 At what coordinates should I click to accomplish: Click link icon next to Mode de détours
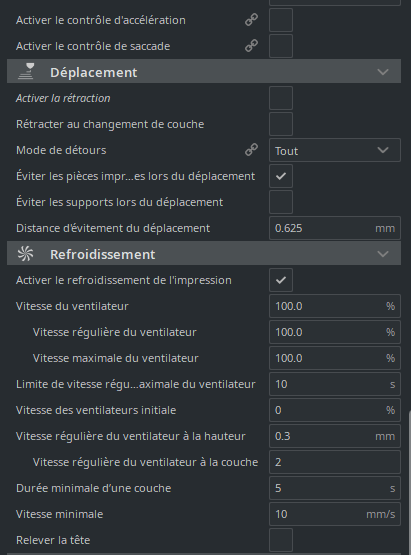tap(251, 150)
